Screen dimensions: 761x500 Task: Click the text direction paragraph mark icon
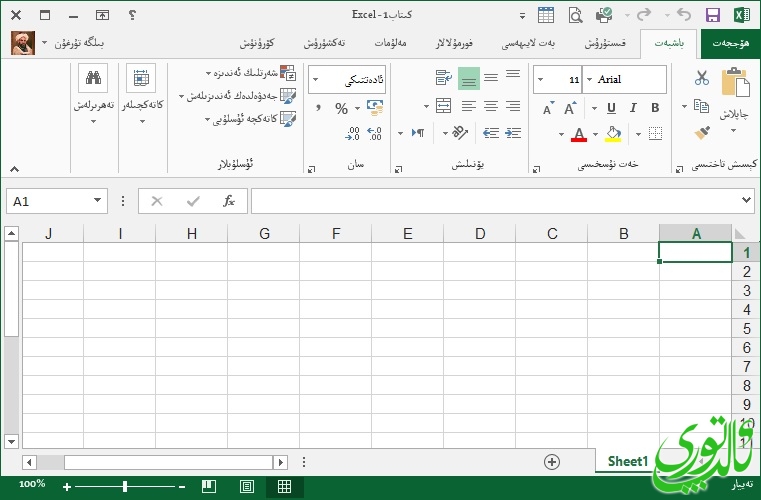[x=417, y=133]
